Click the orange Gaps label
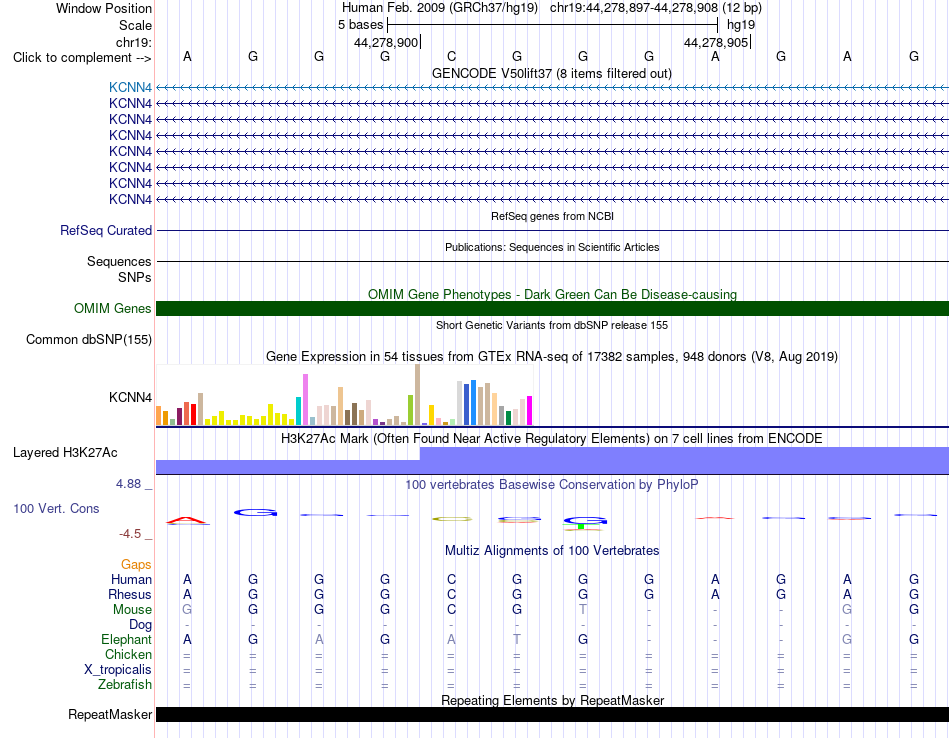 (x=136, y=565)
